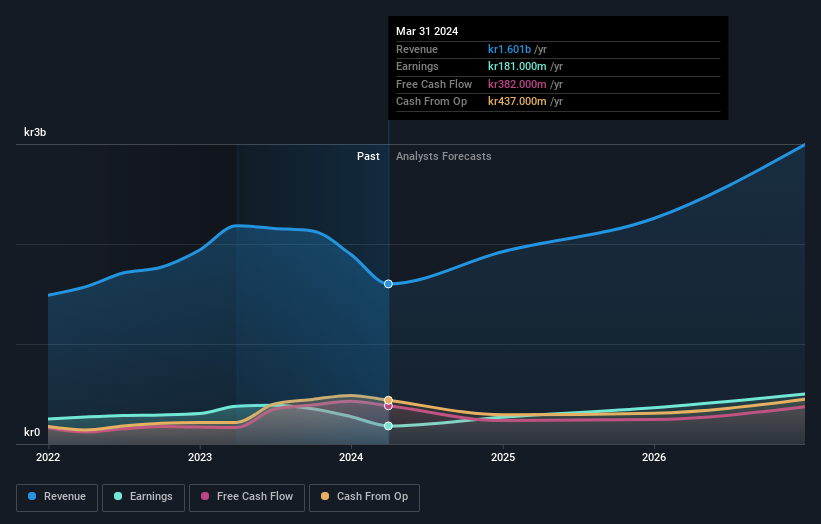Click the Revenue row label in tooltip
The height and width of the screenshot is (524, 821).
pyautogui.click(x=417, y=49)
